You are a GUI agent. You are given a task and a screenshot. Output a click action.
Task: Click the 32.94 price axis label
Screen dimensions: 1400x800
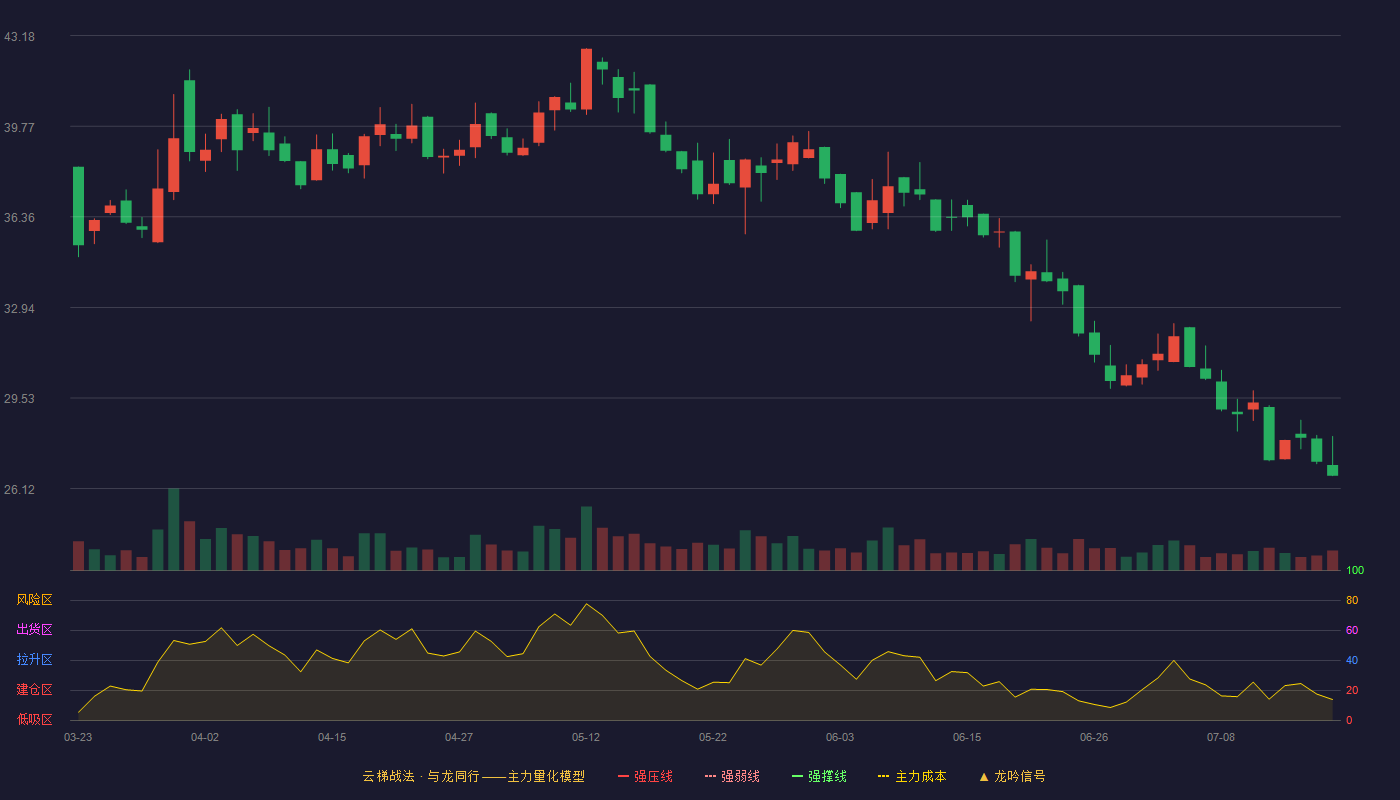click(20, 308)
